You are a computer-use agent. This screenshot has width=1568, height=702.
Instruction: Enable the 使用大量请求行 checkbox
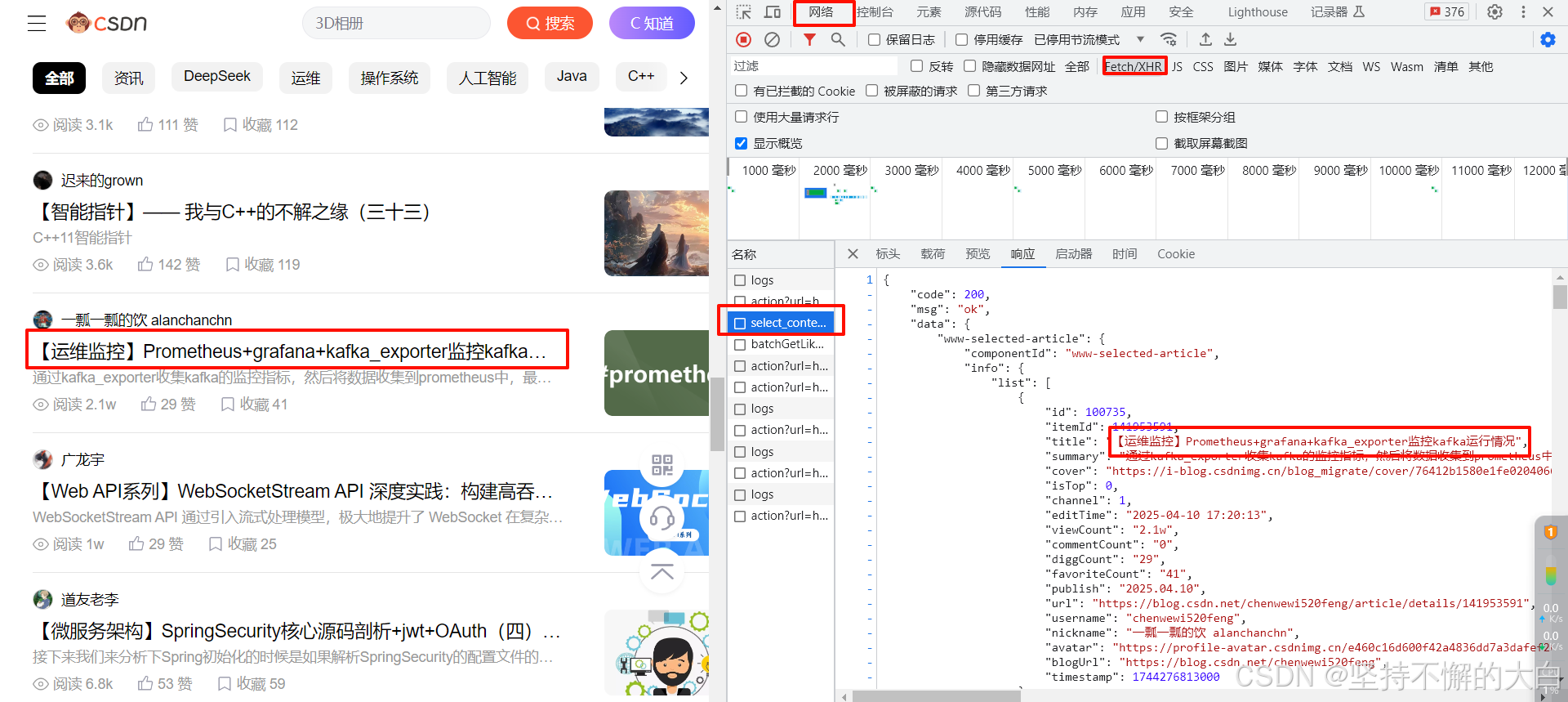pyautogui.click(x=741, y=117)
